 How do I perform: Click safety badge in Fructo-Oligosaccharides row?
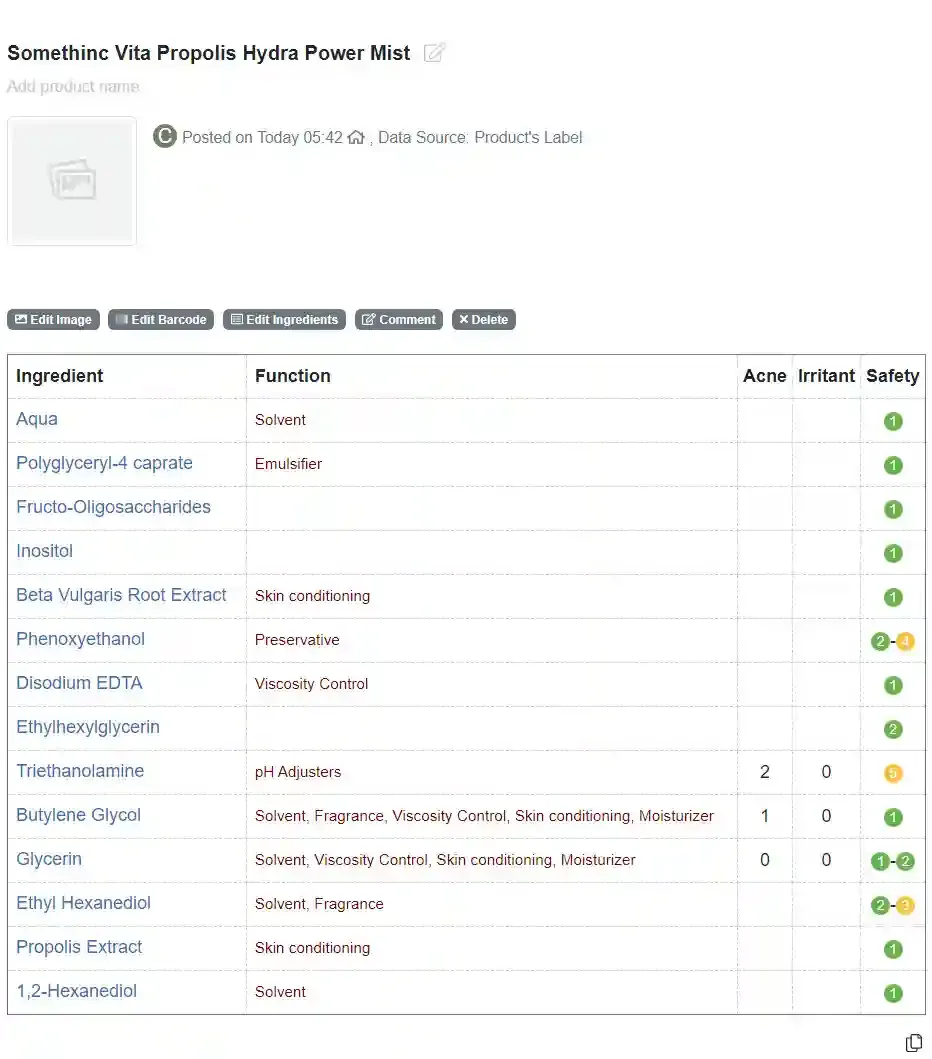point(893,509)
